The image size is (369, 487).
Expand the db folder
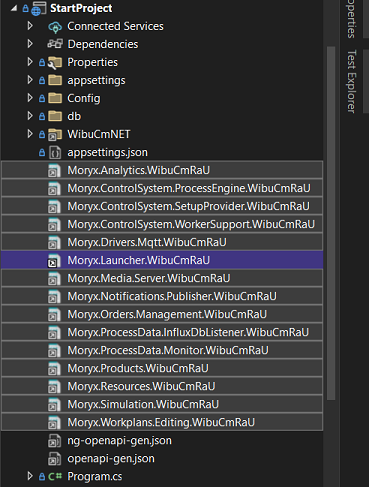coord(30,116)
